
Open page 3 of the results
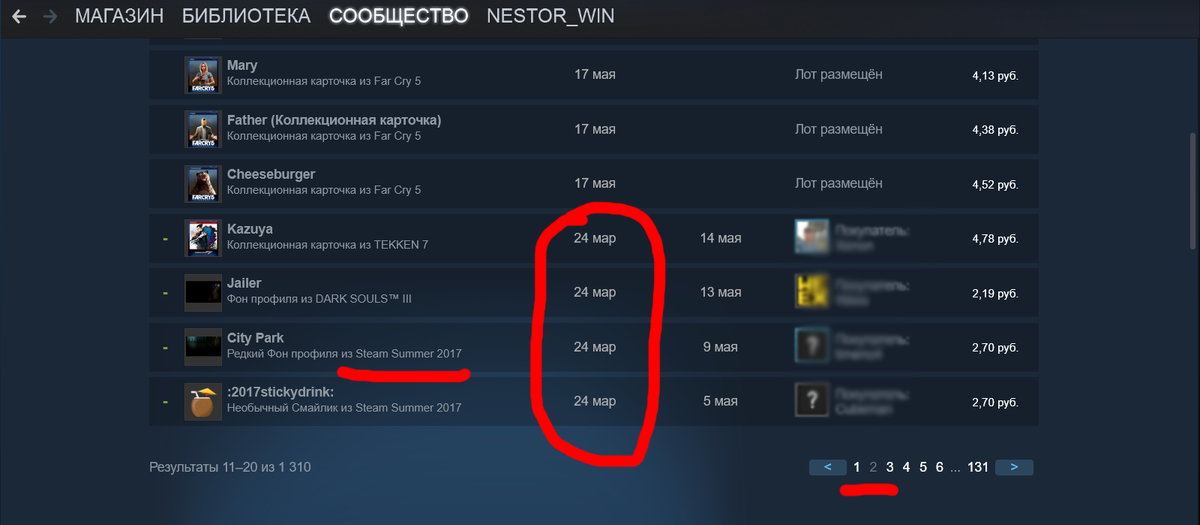pos(890,467)
